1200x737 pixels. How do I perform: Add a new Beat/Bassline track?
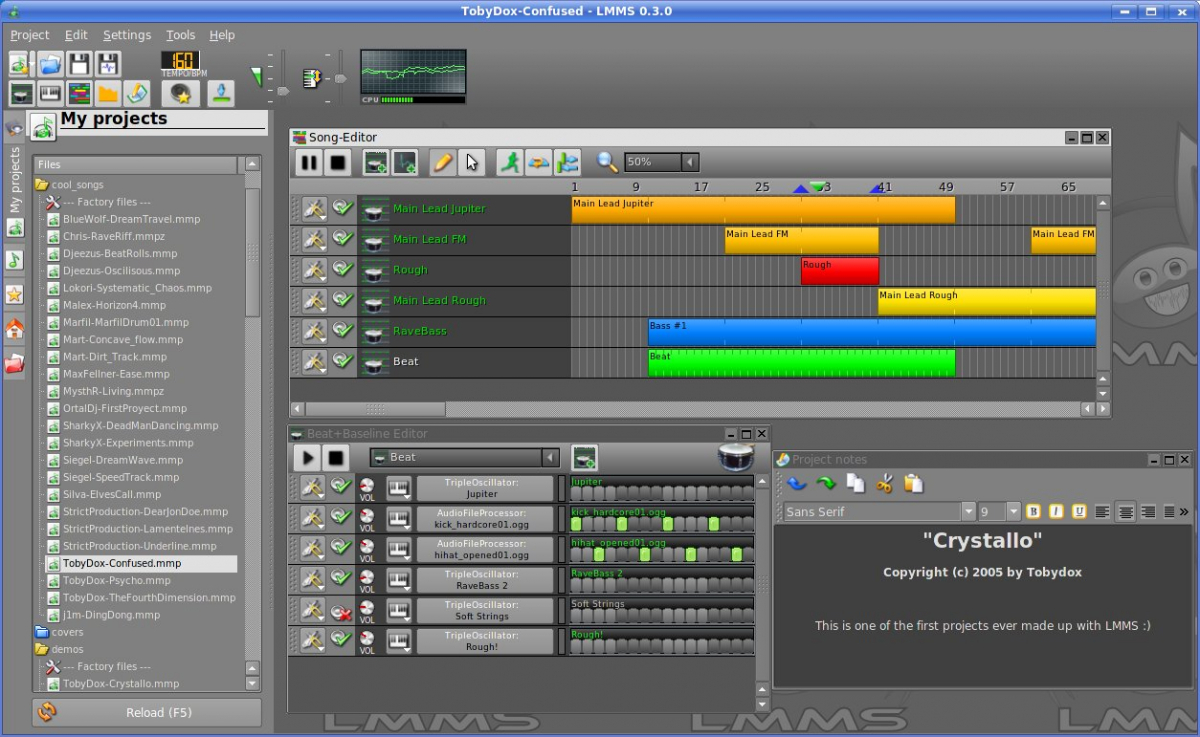pos(375,162)
